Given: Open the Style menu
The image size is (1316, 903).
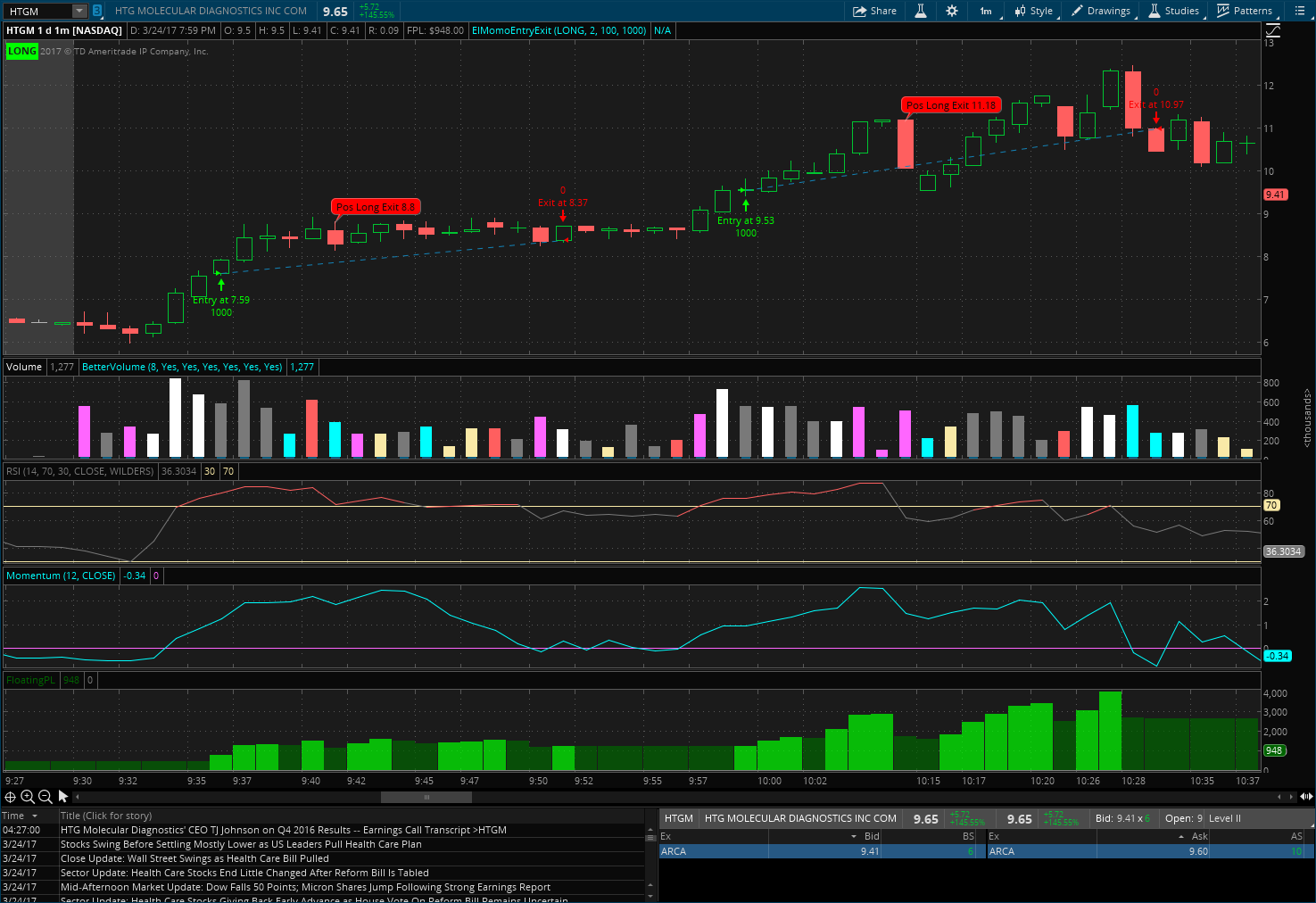Looking at the screenshot, I should click(1033, 11).
